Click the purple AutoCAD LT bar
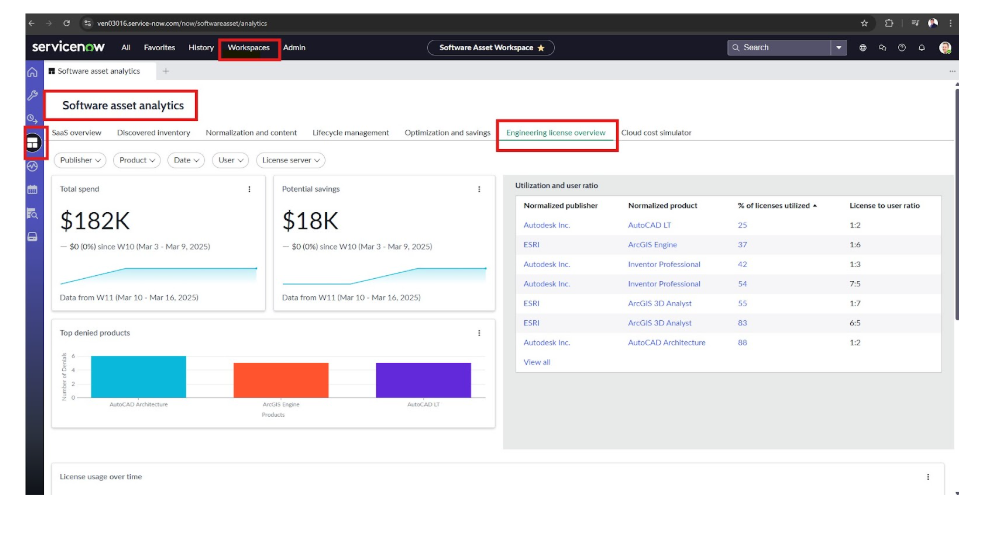The image size is (993, 537). click(424, 381)
